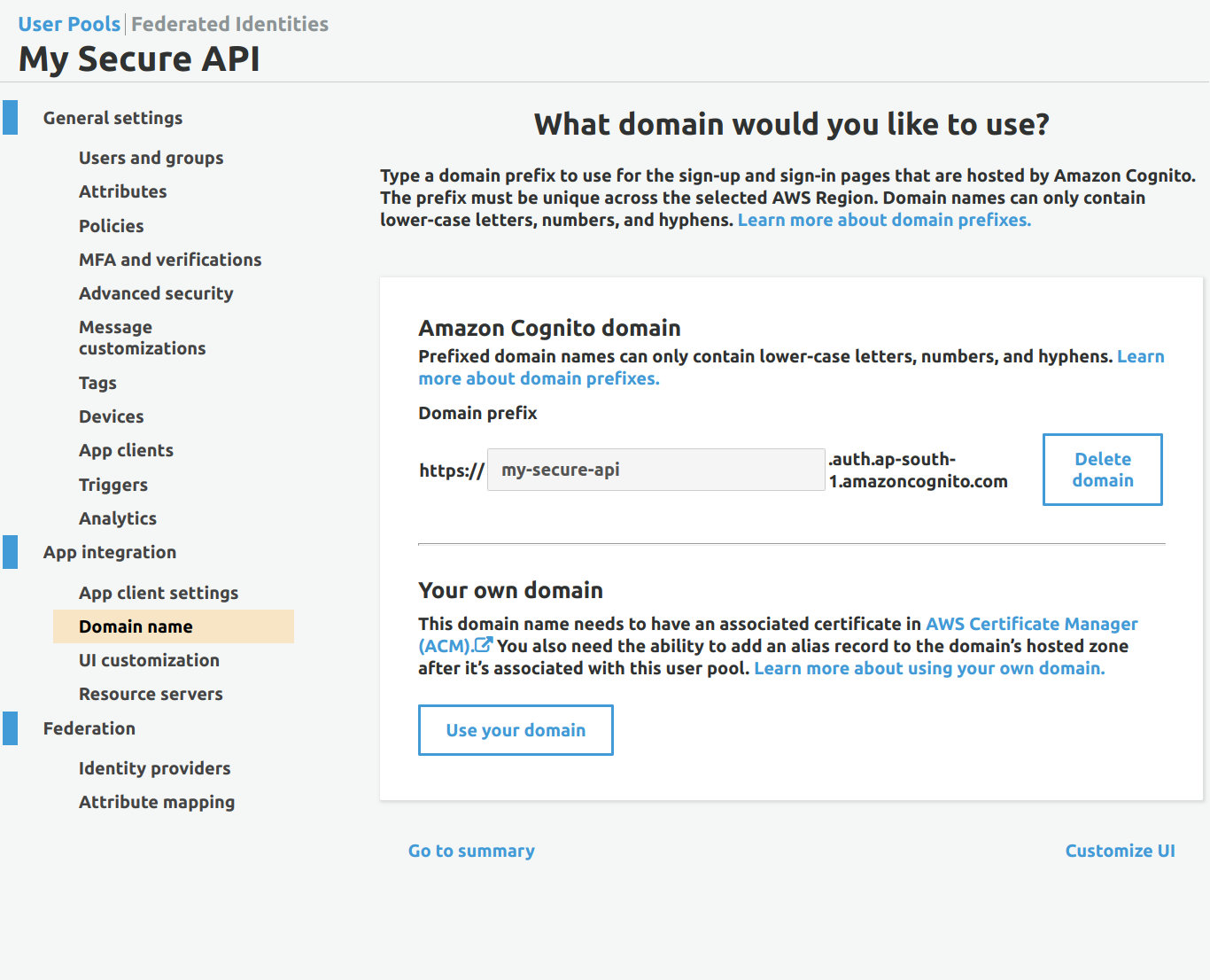Go to MFA and verifications
The width and height of the screenshot is (1210, 980).
[170, 260]
